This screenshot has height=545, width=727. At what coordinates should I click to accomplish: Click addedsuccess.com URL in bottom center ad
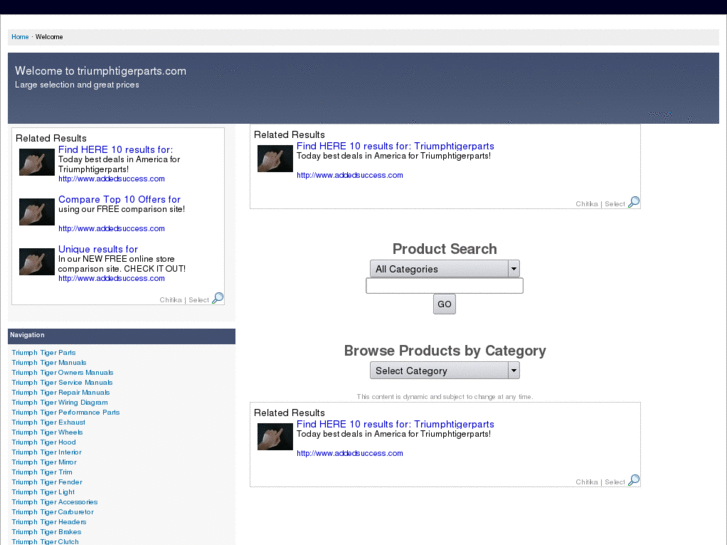tap(350, 453)
